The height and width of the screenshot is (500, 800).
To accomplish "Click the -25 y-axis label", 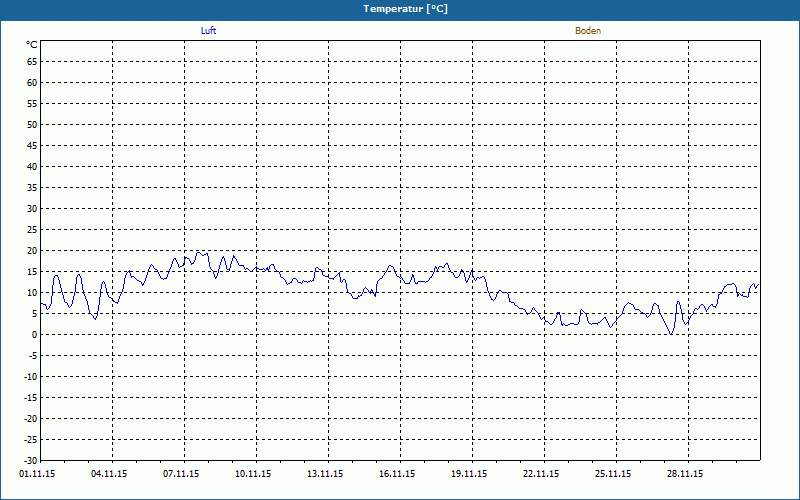I will [31, 439].
